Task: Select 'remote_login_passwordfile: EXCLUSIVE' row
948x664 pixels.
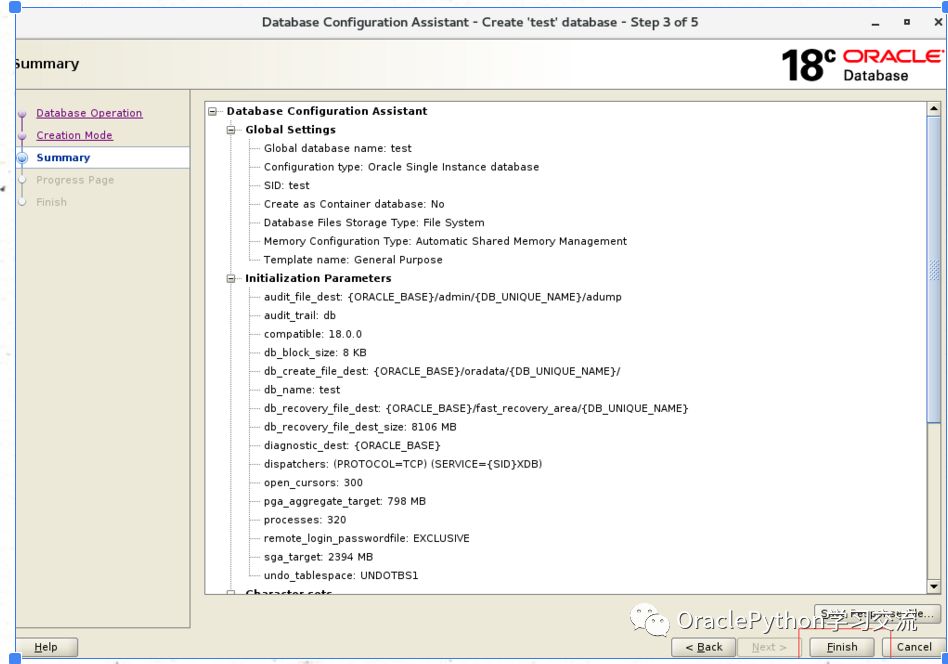Action: click(x=366, y=539)
